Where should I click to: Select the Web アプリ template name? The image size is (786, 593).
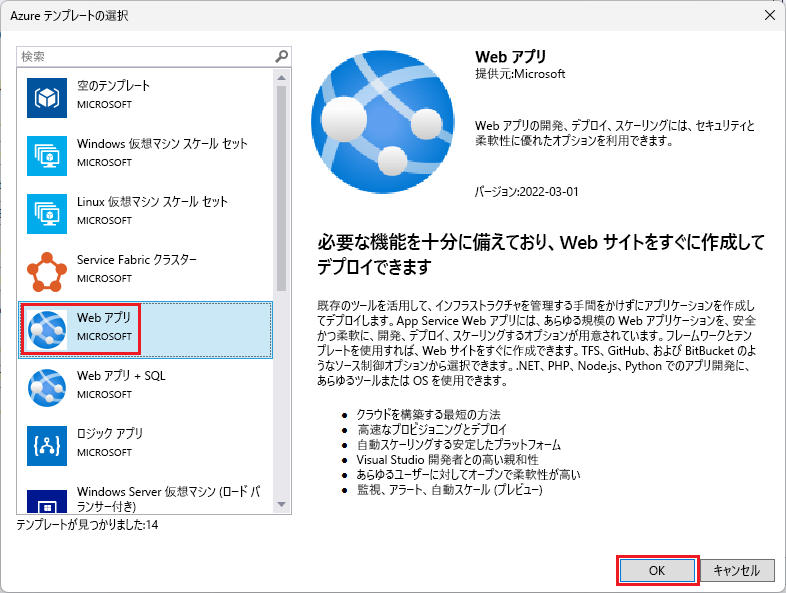point(104,318)
